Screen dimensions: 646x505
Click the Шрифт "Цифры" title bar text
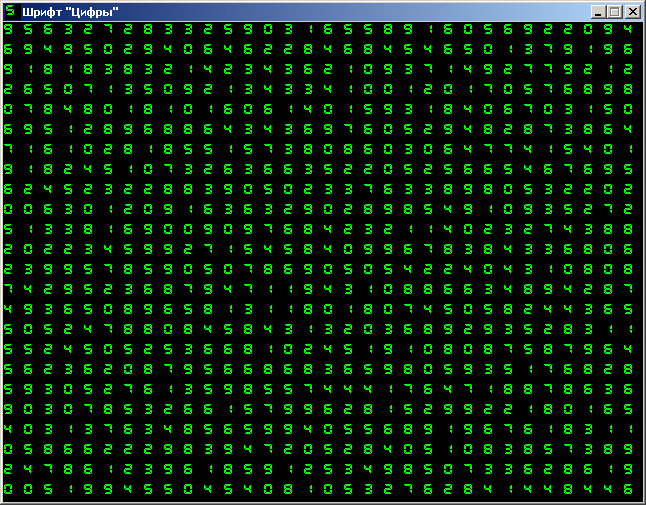click(x=70, y=12)
